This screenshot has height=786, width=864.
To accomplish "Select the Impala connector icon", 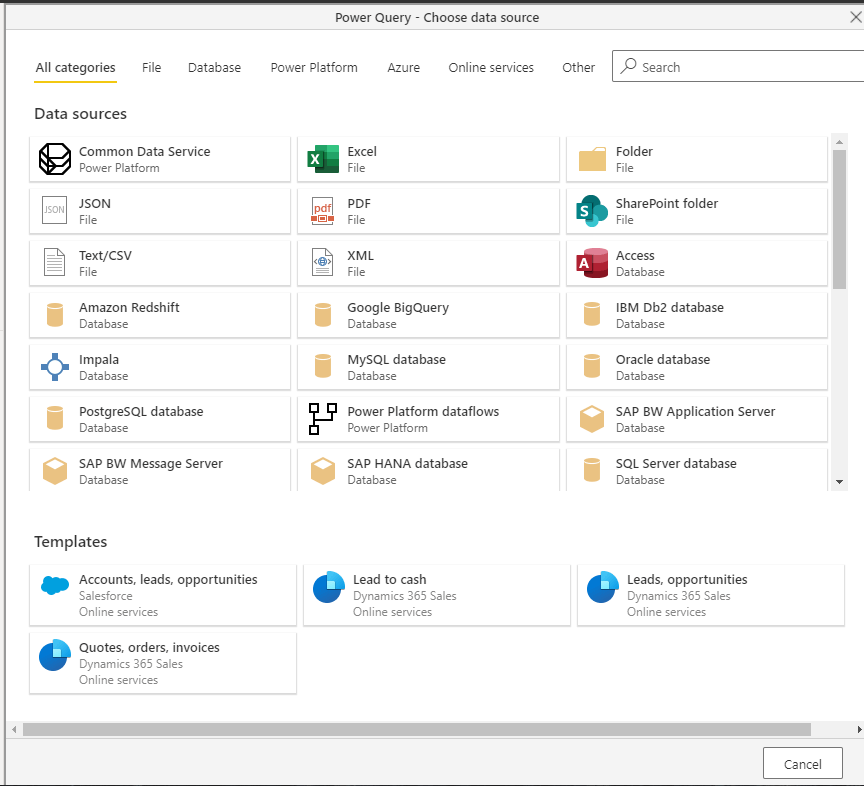I will click(x=55, y=367).
